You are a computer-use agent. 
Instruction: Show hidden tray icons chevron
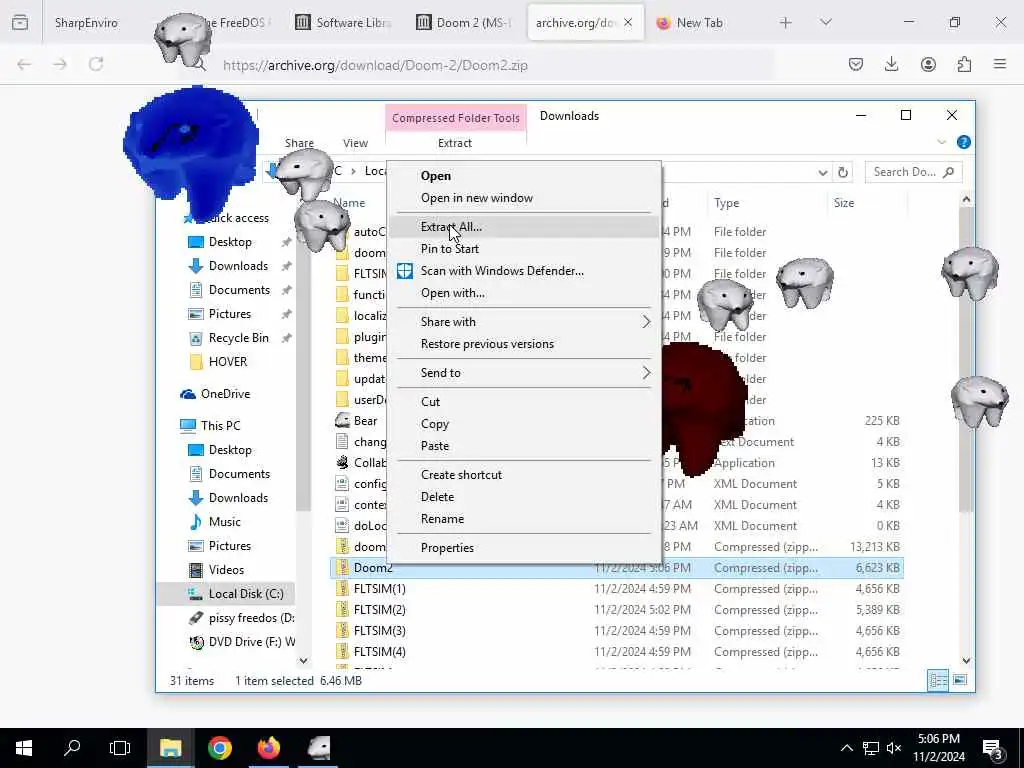coord(846,748)
